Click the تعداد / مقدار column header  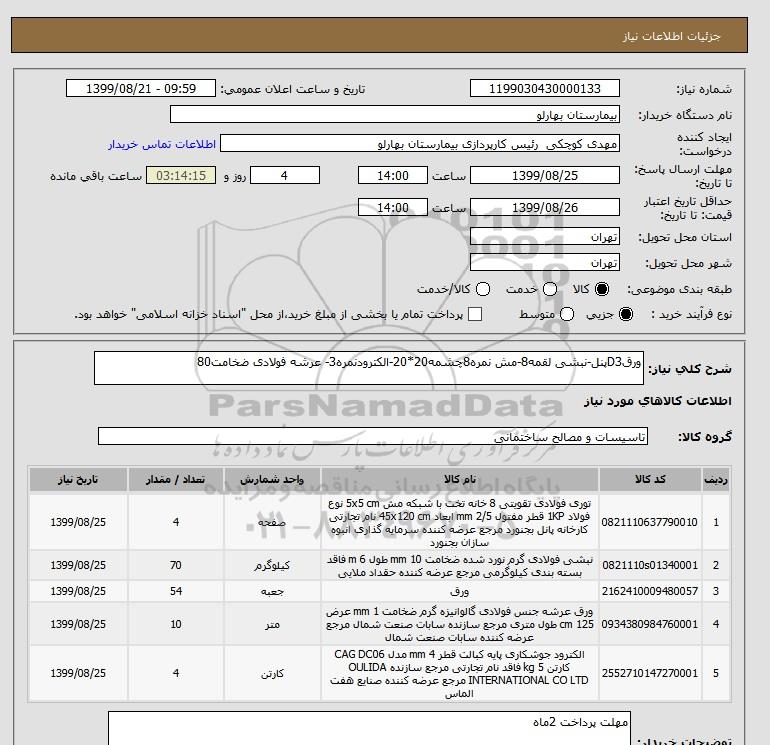coord(176,479)
